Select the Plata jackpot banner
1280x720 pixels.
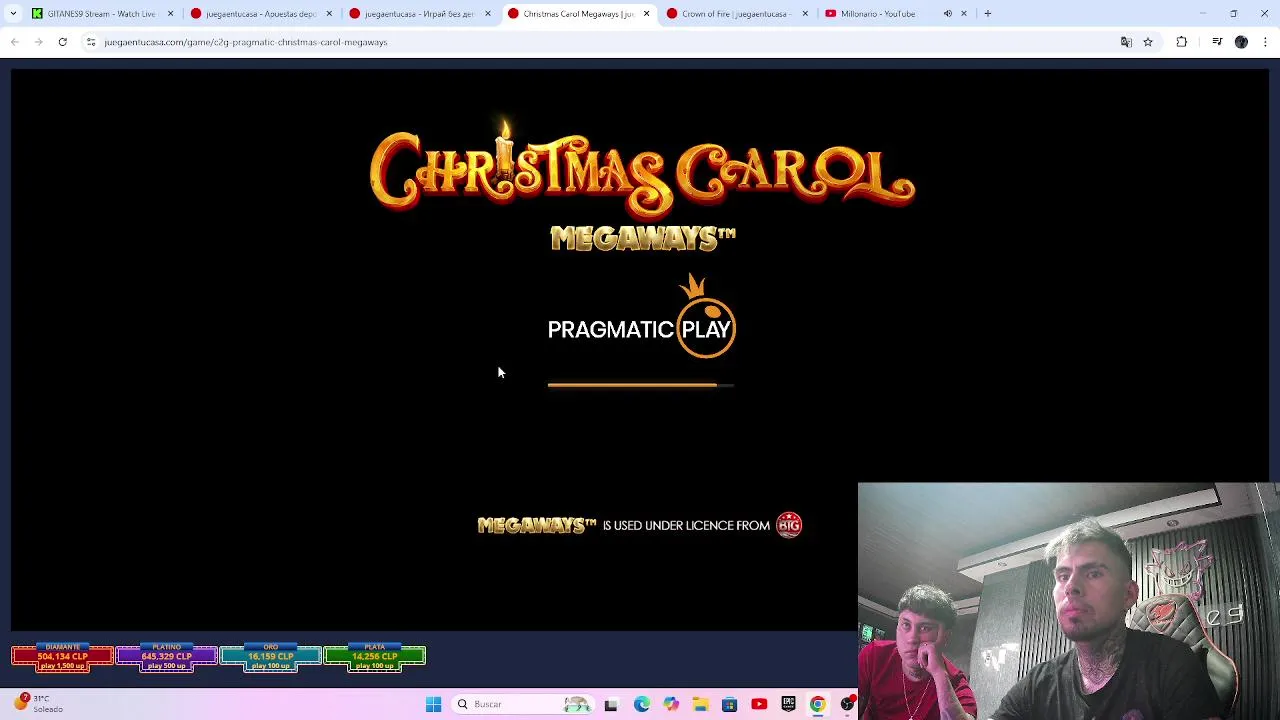click(374, 657)
